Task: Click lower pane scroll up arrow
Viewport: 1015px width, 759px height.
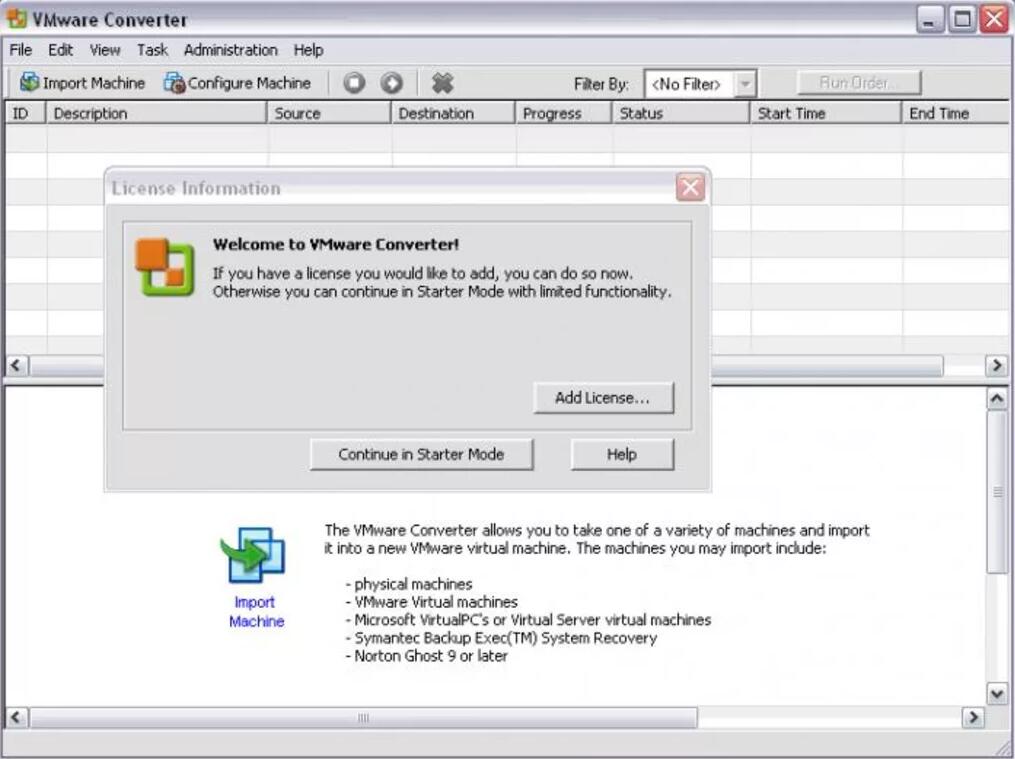Action: point(997,399)
